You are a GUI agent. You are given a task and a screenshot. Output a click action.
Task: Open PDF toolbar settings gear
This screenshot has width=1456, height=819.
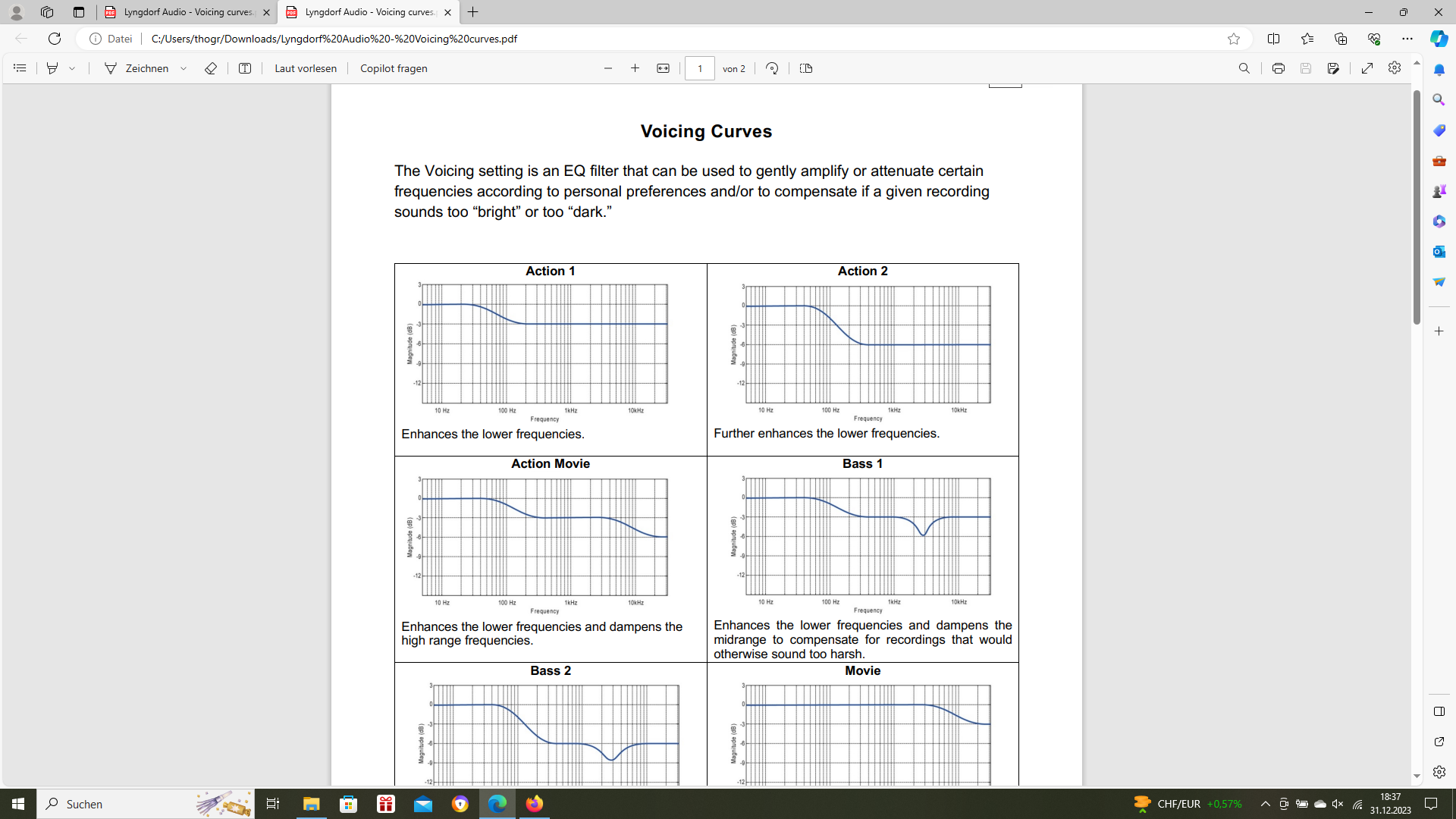click(1395, 68)
